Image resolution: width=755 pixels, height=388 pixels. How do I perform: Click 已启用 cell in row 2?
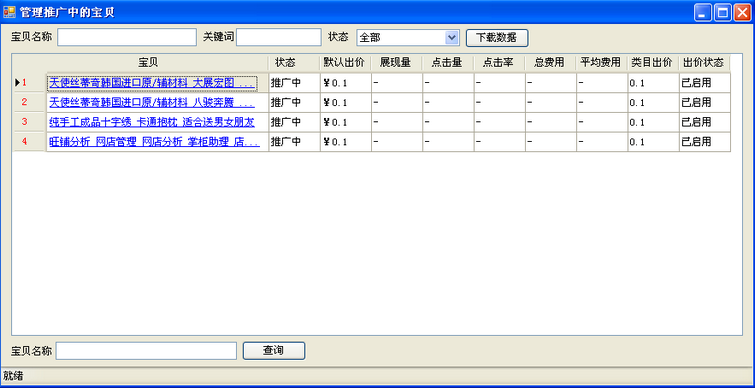click(x=705, y=103)
